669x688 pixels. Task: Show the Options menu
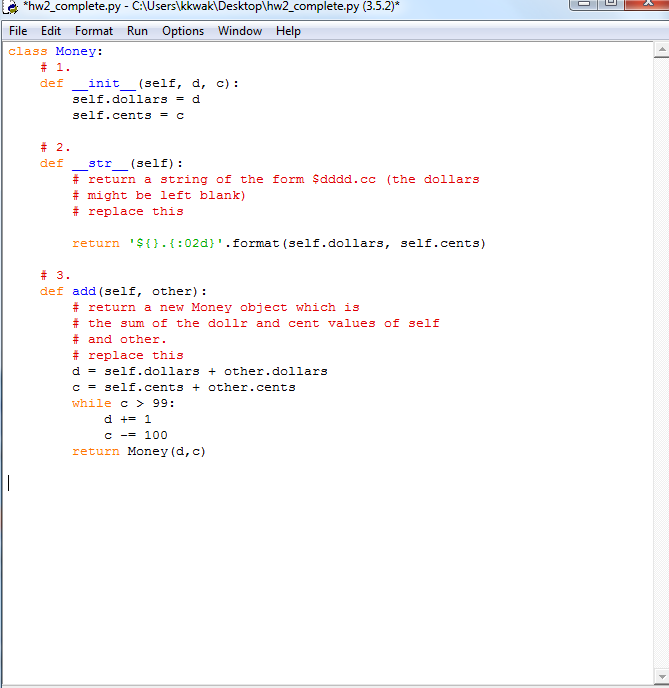pos(183,31)
